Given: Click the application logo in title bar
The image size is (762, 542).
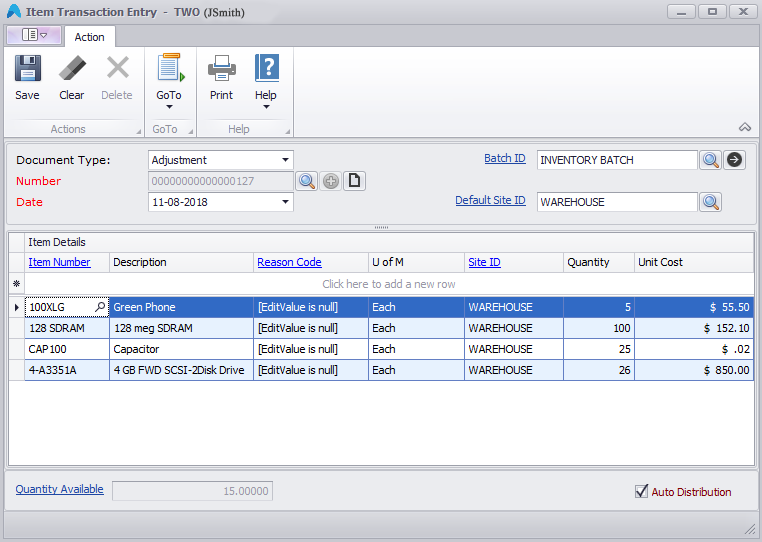Looking at the screenshot, I should click(14, 11).
